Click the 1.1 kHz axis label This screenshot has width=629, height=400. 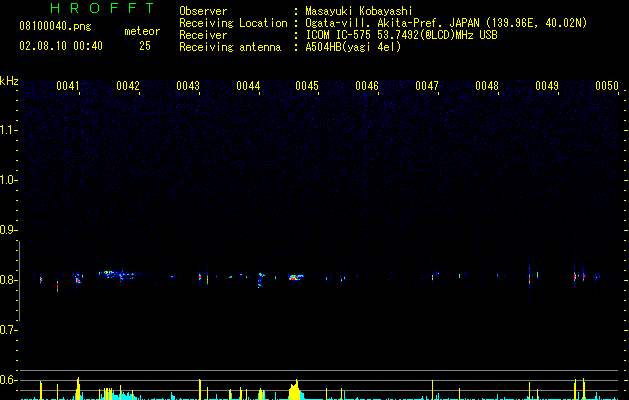(x=8, y=130)
